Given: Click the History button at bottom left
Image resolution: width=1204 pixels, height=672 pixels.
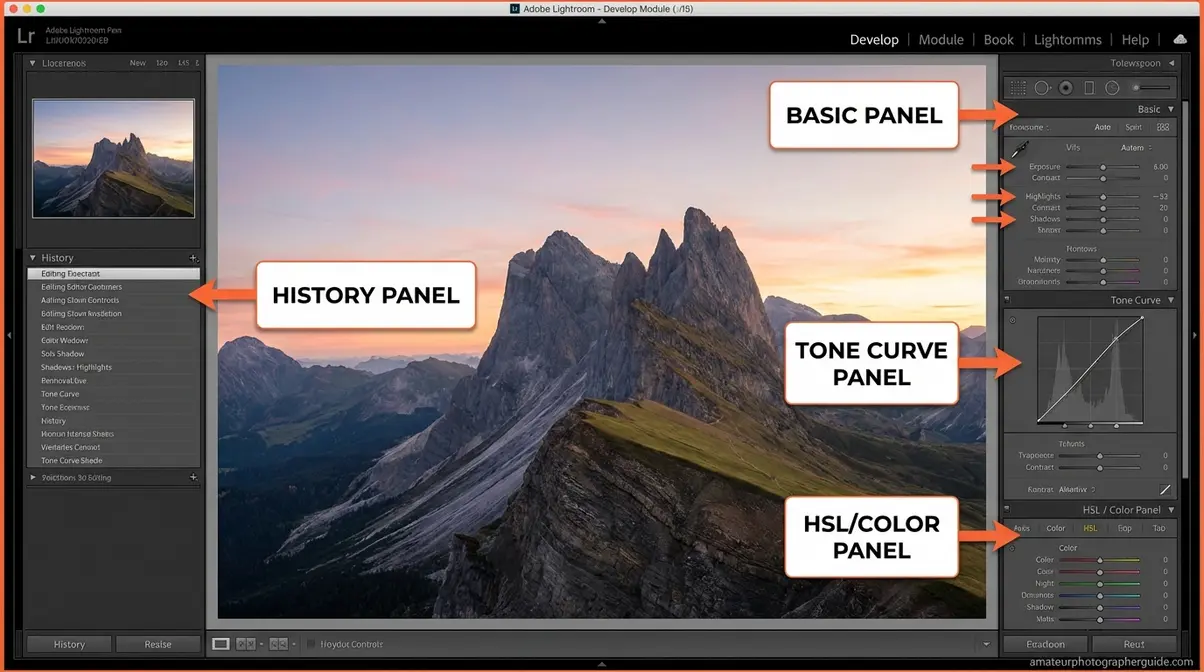Looking at the screenshot, I should point(68,644).
